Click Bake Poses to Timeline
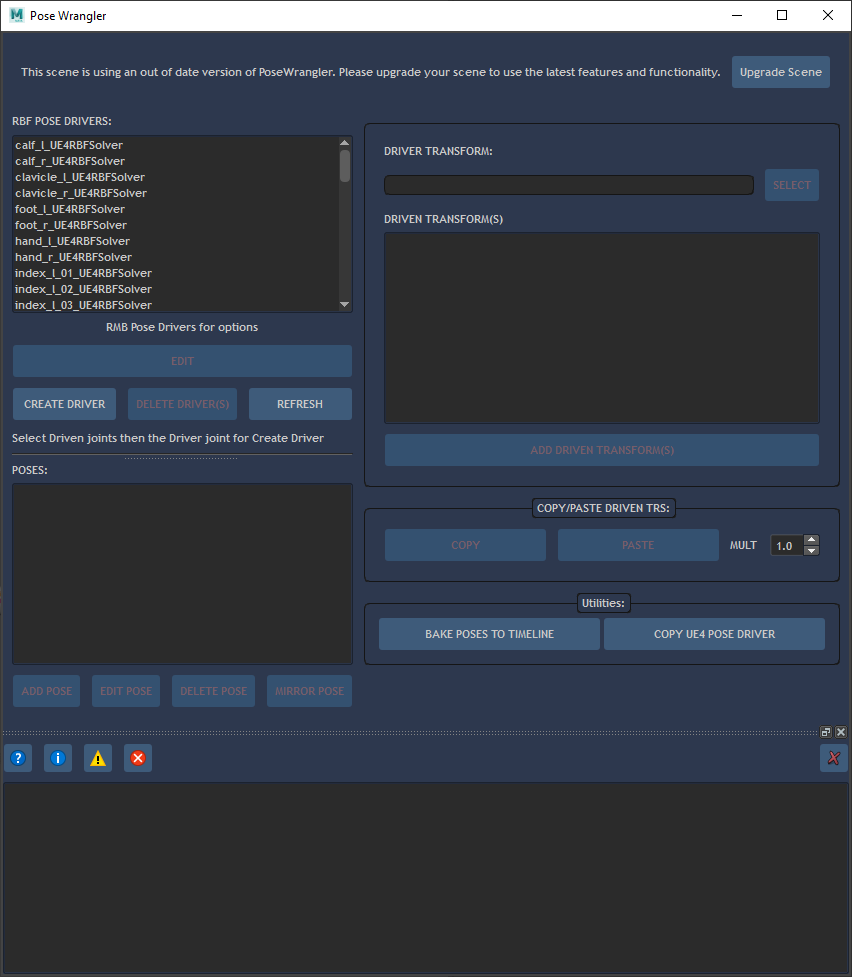852x977 pixels. pyautogui.click(x=489, y=634)
